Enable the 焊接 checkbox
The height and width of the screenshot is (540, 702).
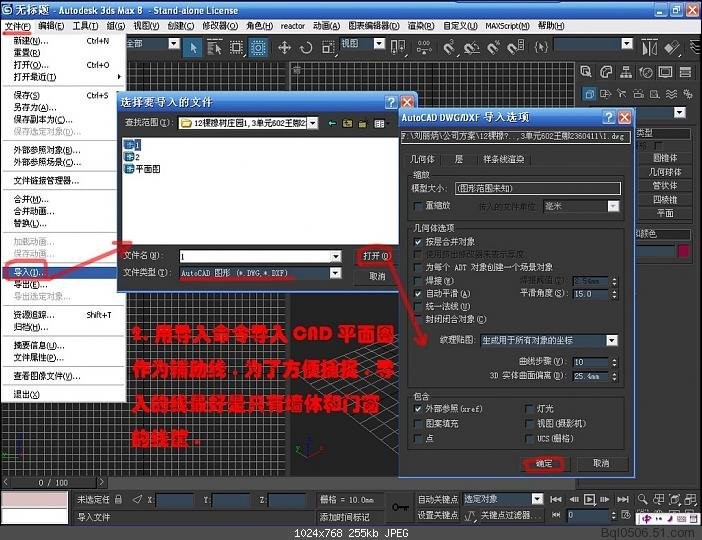tap(418, 281)
